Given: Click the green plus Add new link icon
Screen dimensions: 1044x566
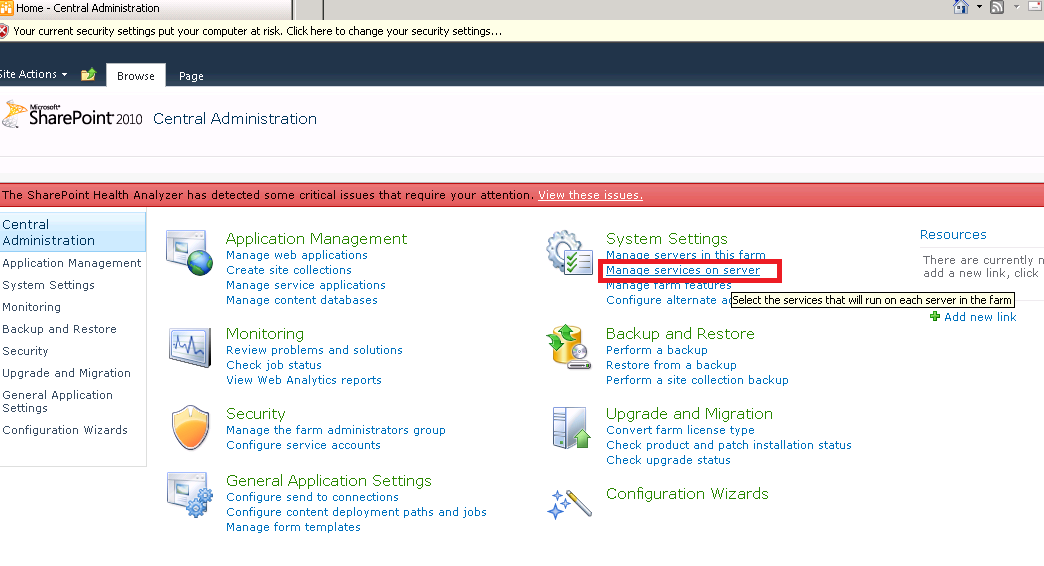Looking at the screenshot, I should pyautogui.click(x=935, y=316).
